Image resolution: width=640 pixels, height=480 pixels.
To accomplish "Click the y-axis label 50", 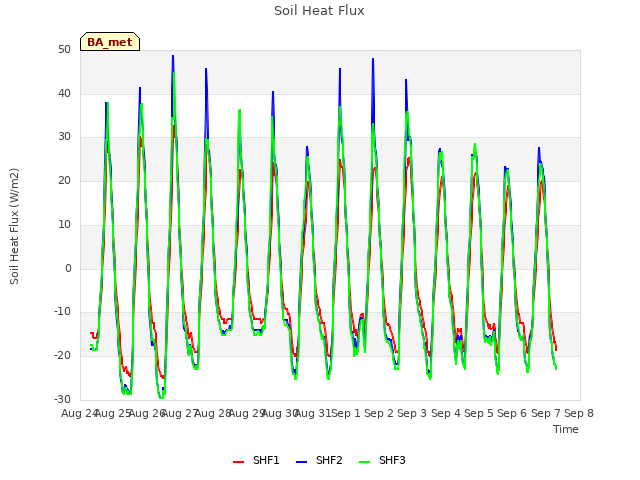I will (64, 49).
